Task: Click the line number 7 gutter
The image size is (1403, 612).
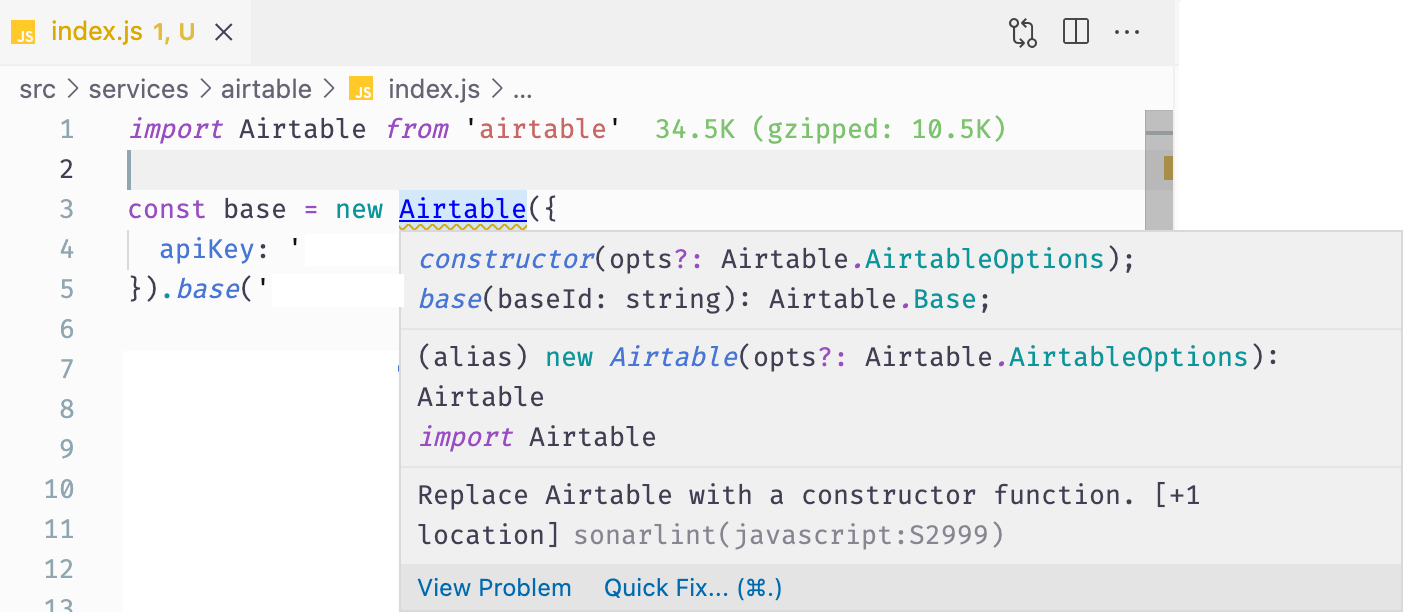Action: coord(66,369)
